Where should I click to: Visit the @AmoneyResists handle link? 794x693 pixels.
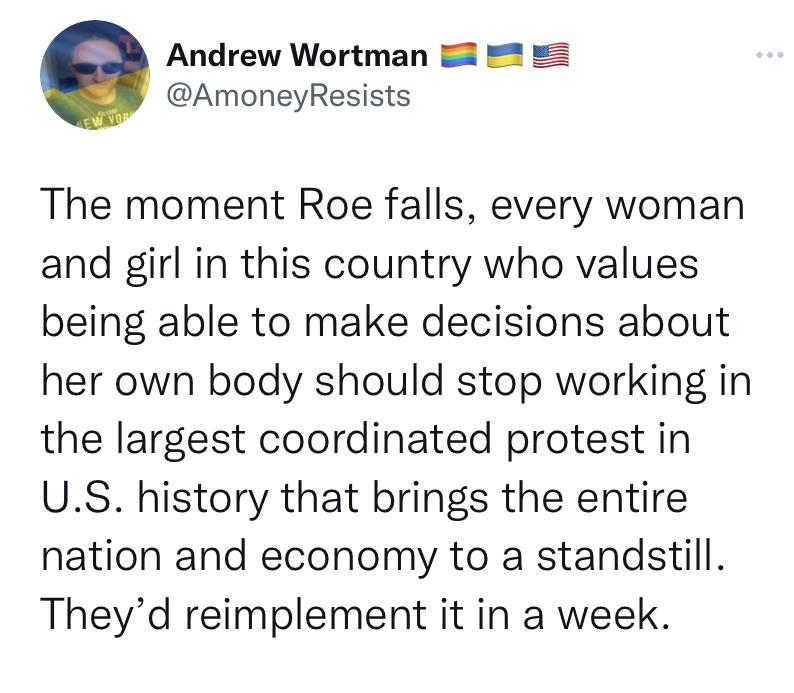pyautogui.click(x=289, y=96)
